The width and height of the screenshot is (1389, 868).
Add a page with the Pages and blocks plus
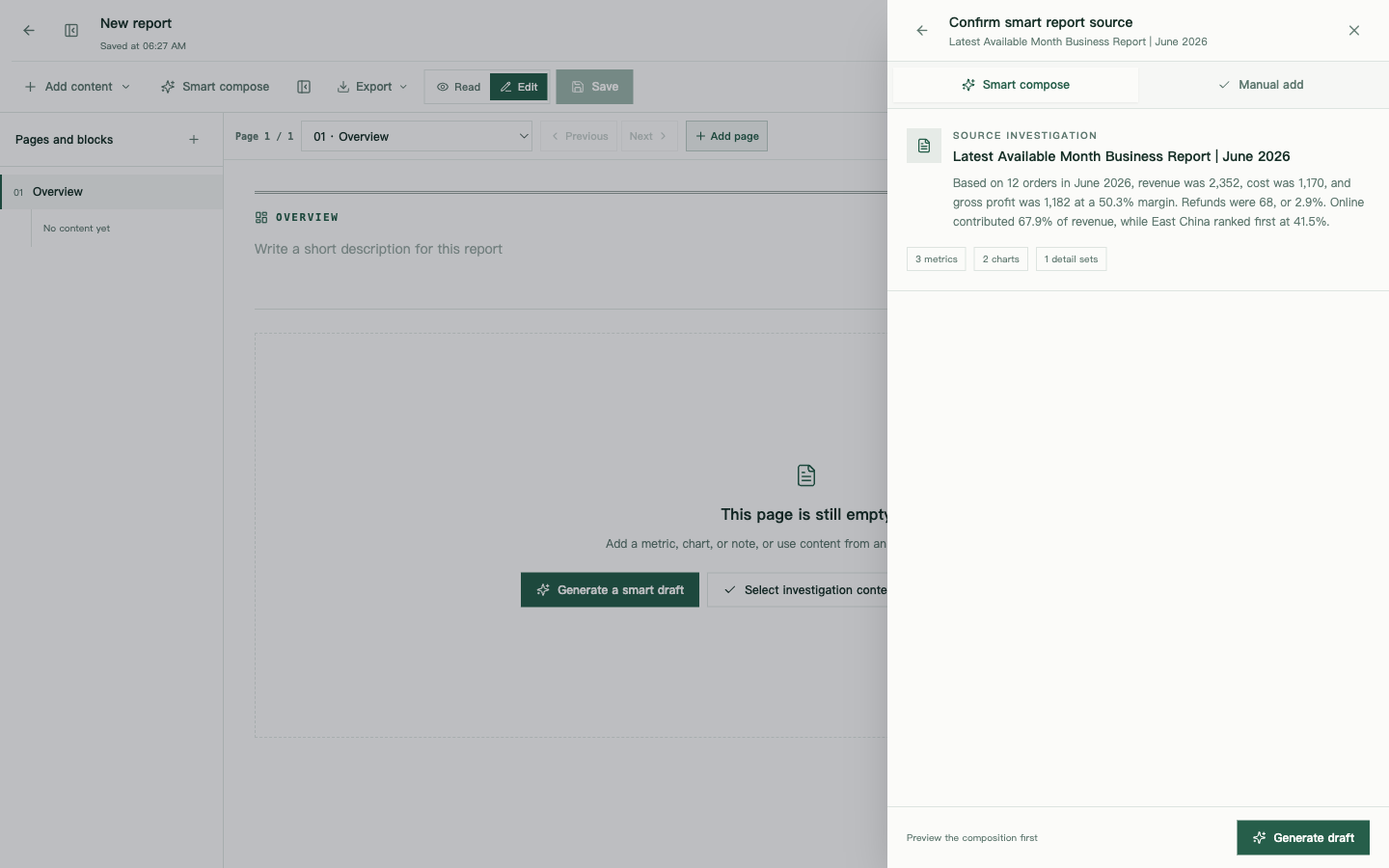194,140
